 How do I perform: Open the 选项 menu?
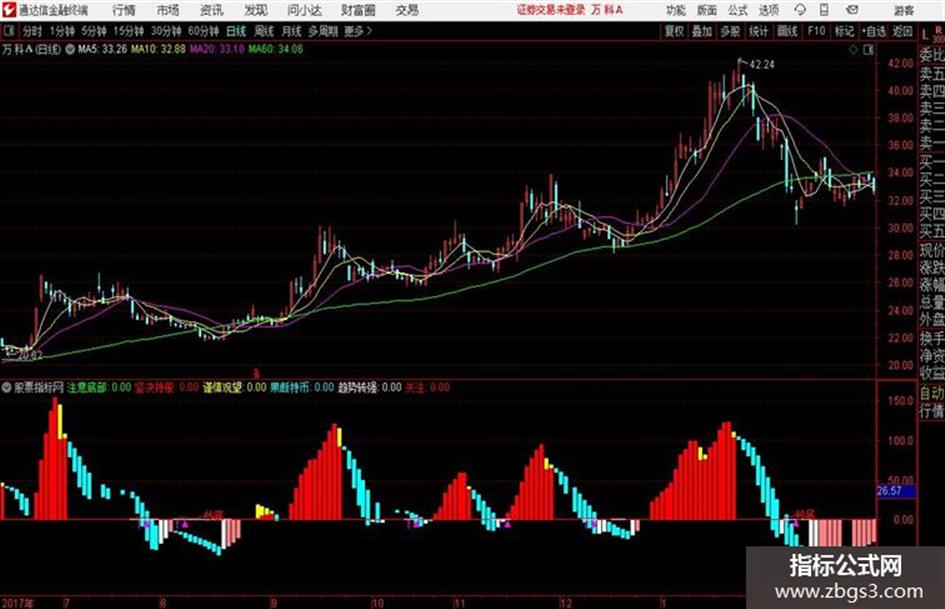point(768,10)
